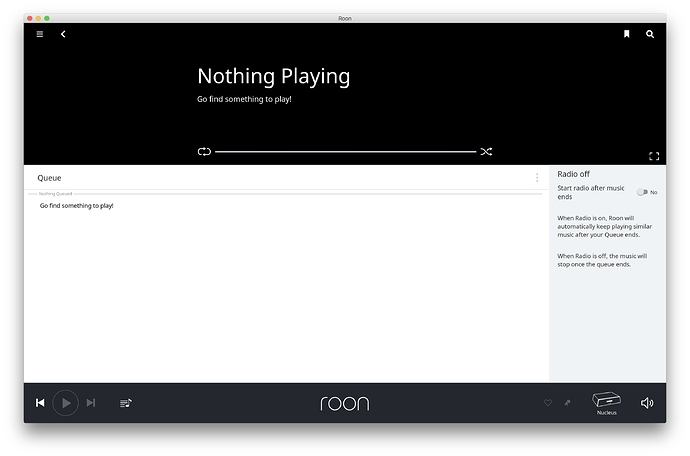
Task: Skip to previous track
Action: tap(40, 403)
